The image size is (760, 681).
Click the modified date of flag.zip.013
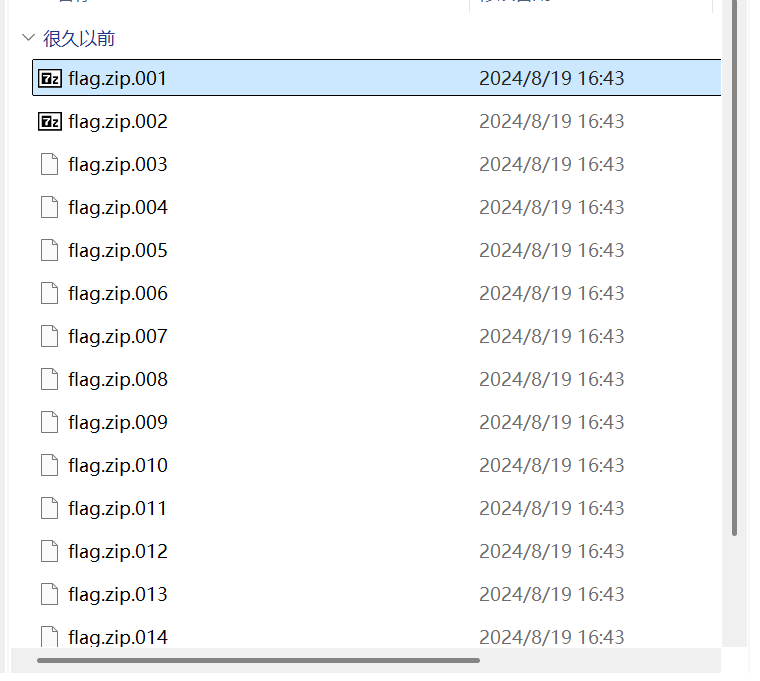pos(552,594)
